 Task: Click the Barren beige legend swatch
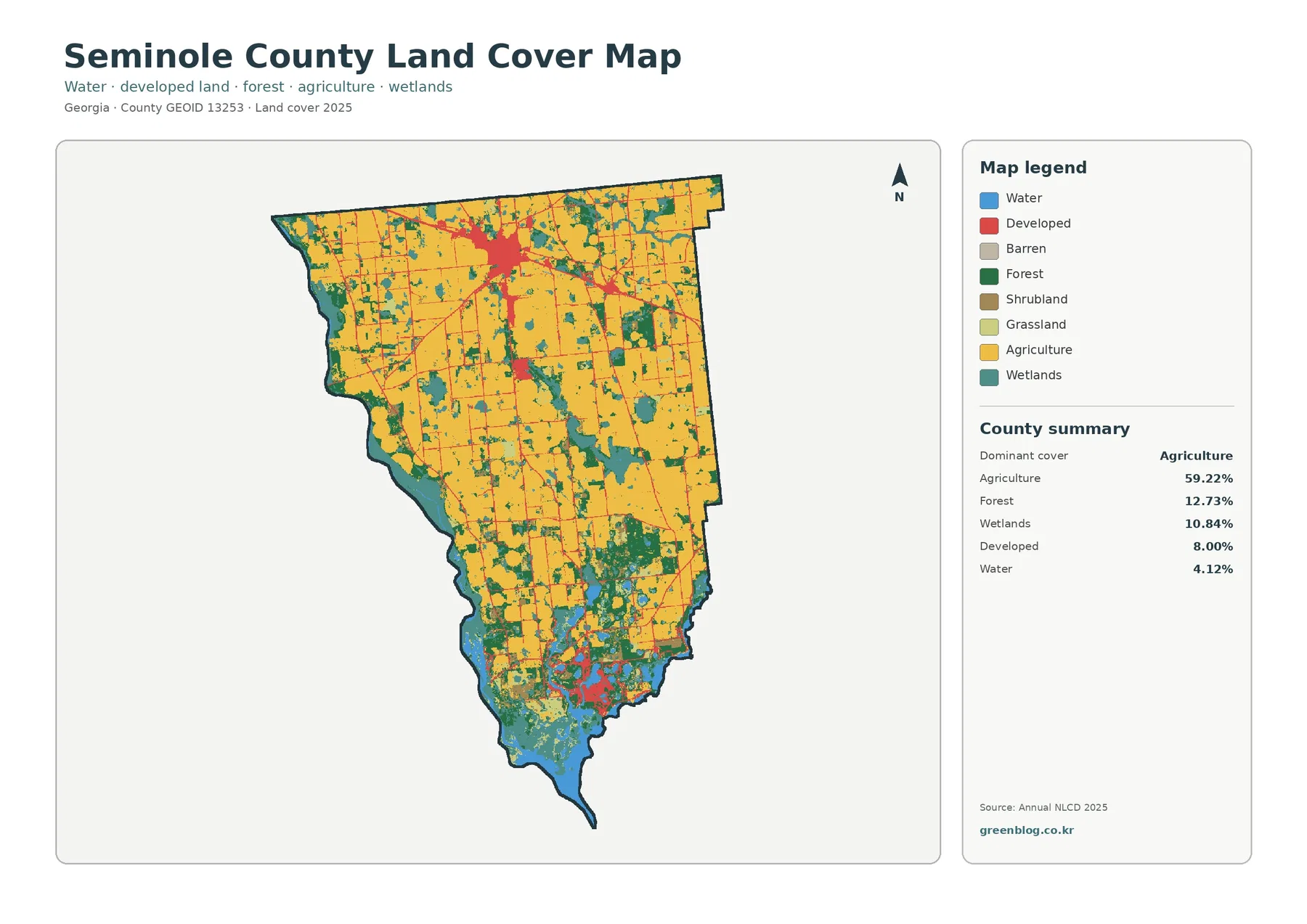coord(989,251)
